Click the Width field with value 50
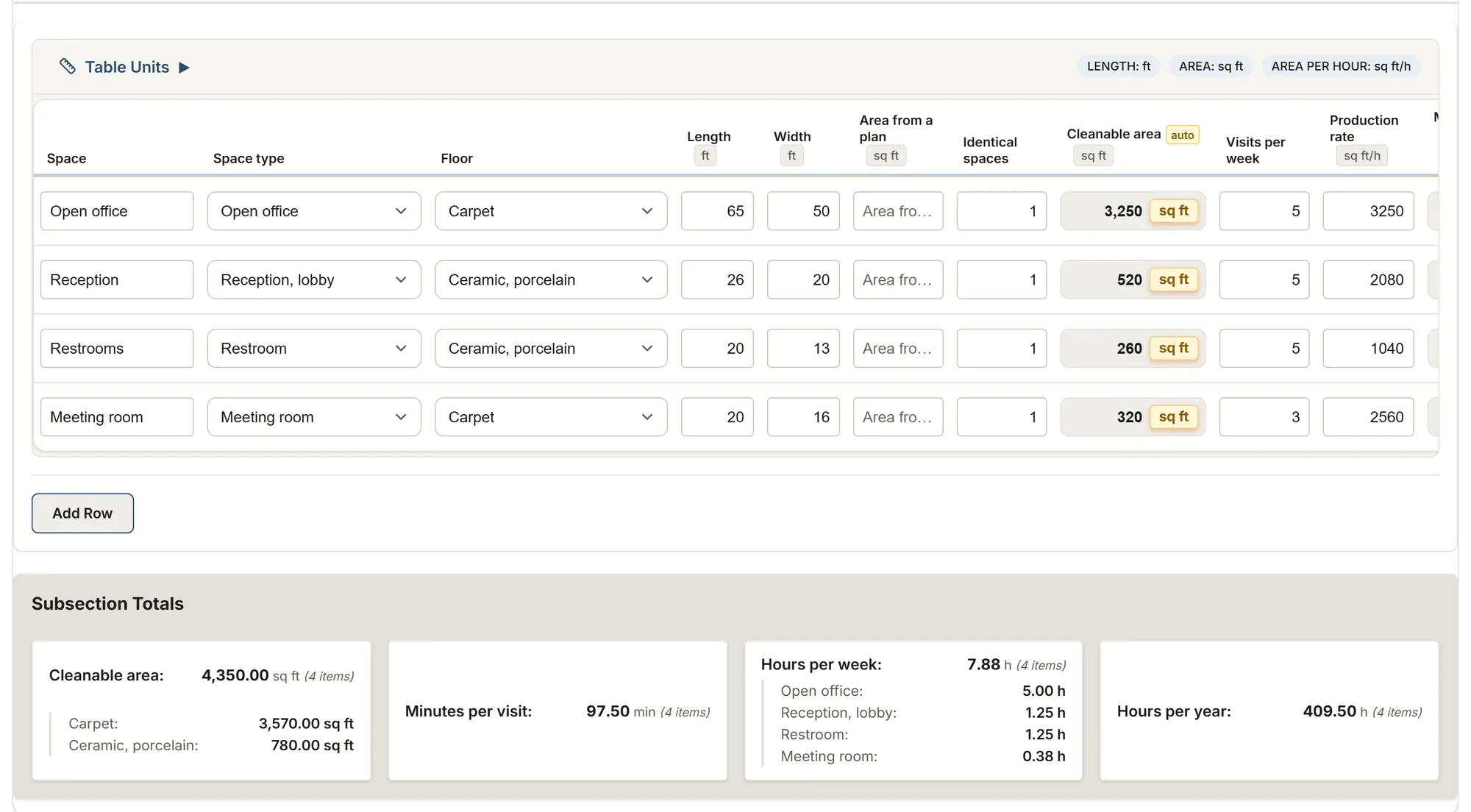The height and width of the screenshot is (812, 1471). point(803,211)
